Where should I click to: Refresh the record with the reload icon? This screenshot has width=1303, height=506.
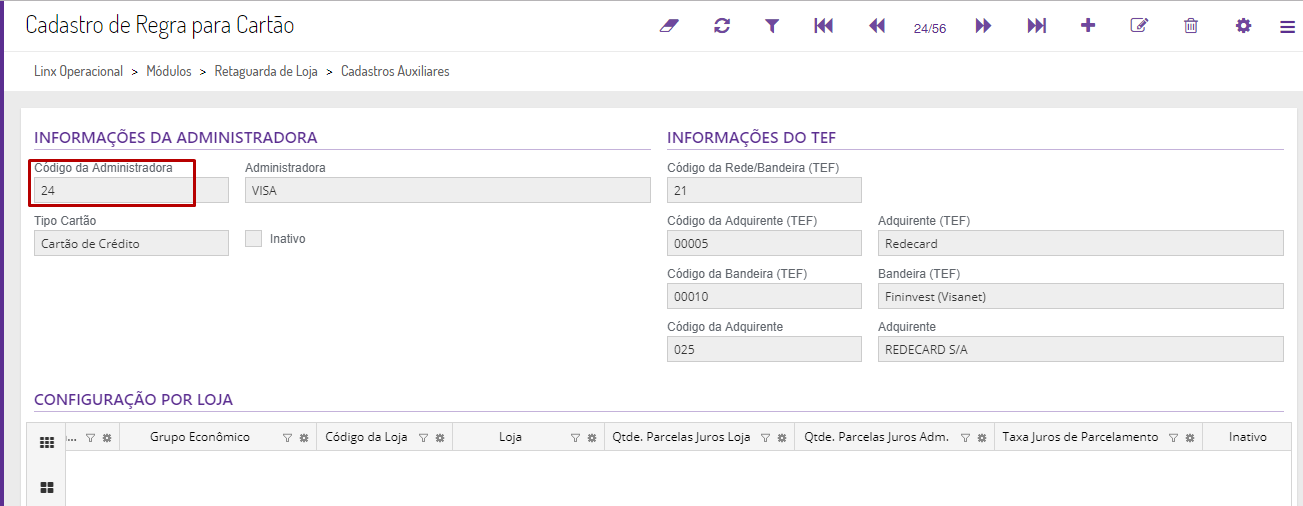[x=722, y=26]
